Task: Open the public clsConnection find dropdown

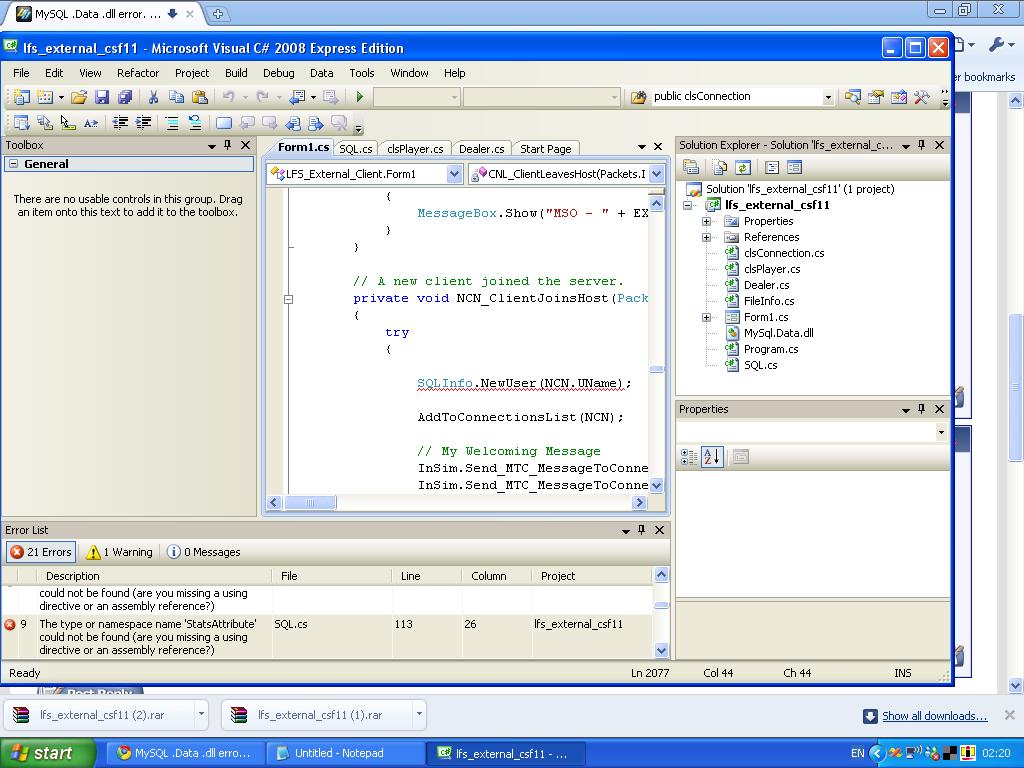Action: (828, 97)
